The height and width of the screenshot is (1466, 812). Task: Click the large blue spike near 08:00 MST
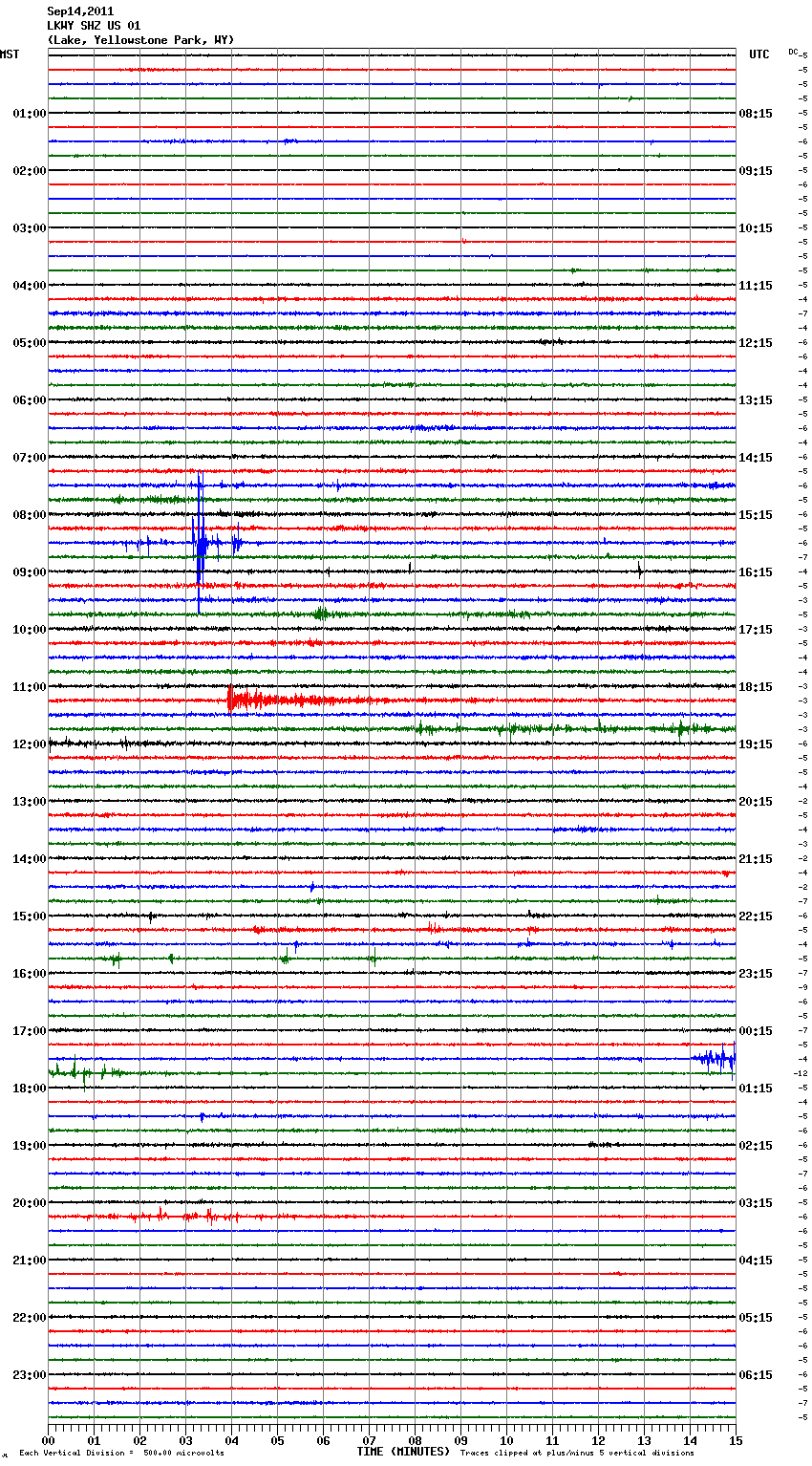[x=199, y=543]
